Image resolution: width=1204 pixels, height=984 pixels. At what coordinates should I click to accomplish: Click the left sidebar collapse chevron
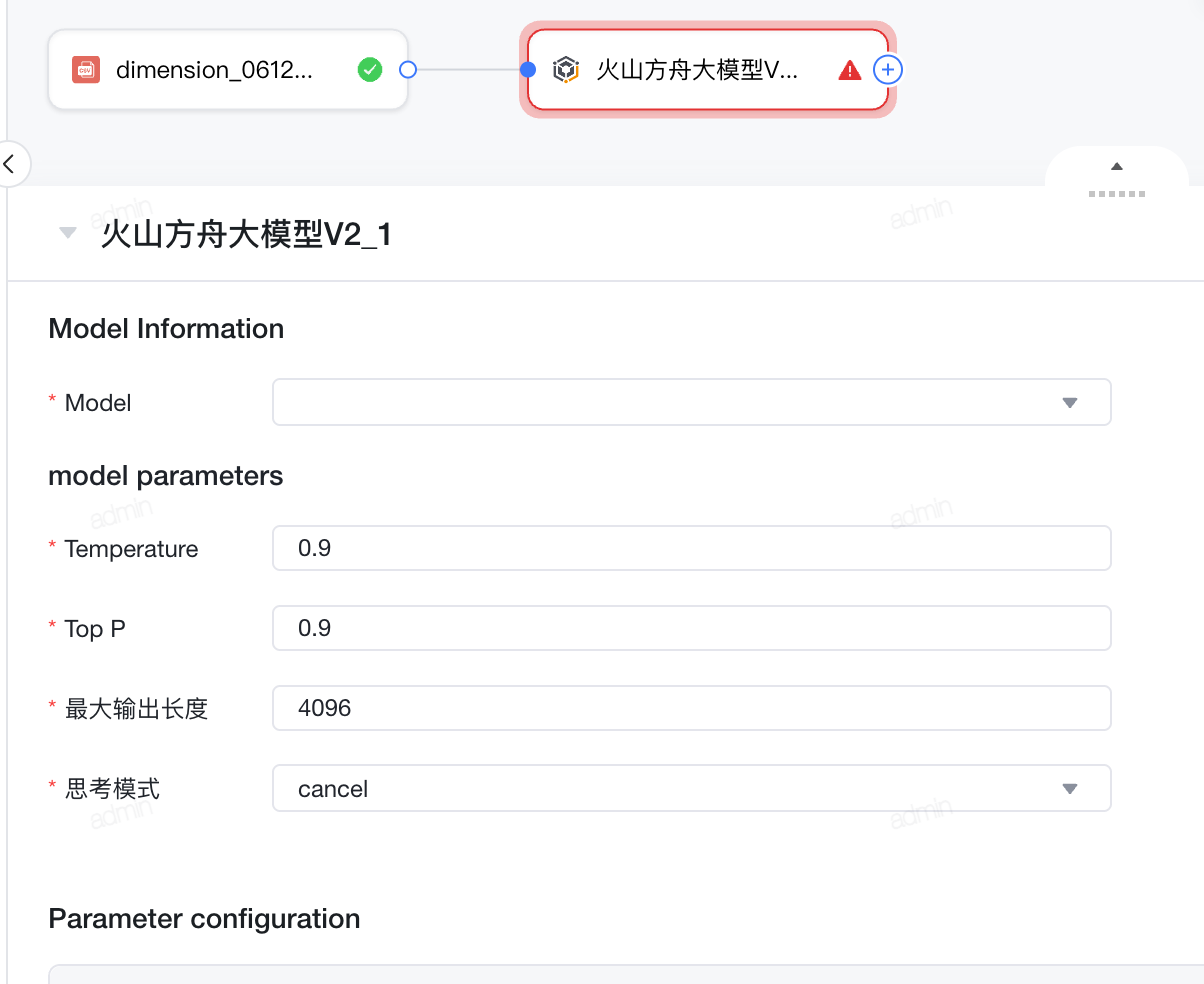[x=10, y=163]
